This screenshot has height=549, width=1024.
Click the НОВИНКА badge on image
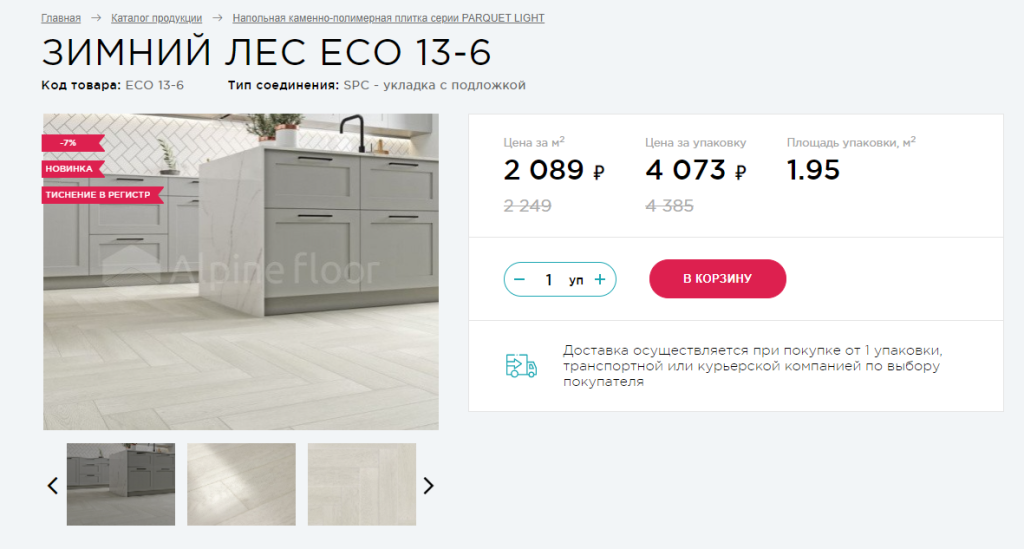72,168
